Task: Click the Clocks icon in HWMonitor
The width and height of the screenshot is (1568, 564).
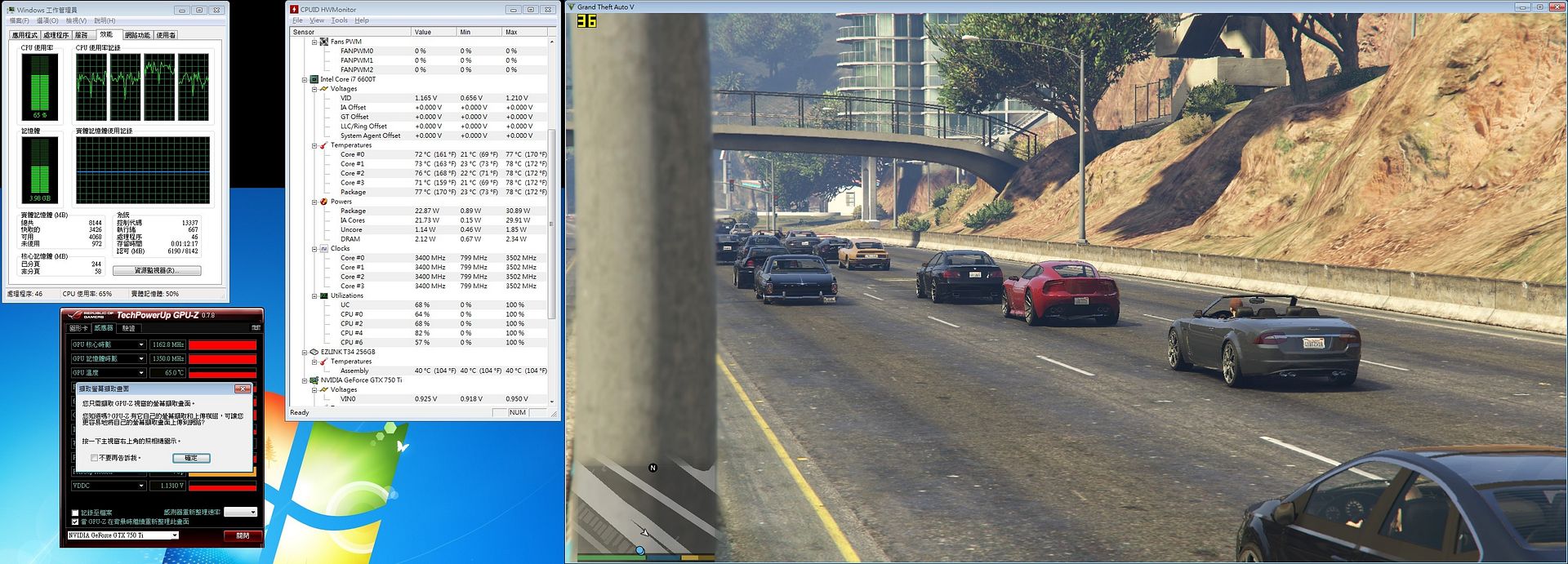Action: point(324,249)
